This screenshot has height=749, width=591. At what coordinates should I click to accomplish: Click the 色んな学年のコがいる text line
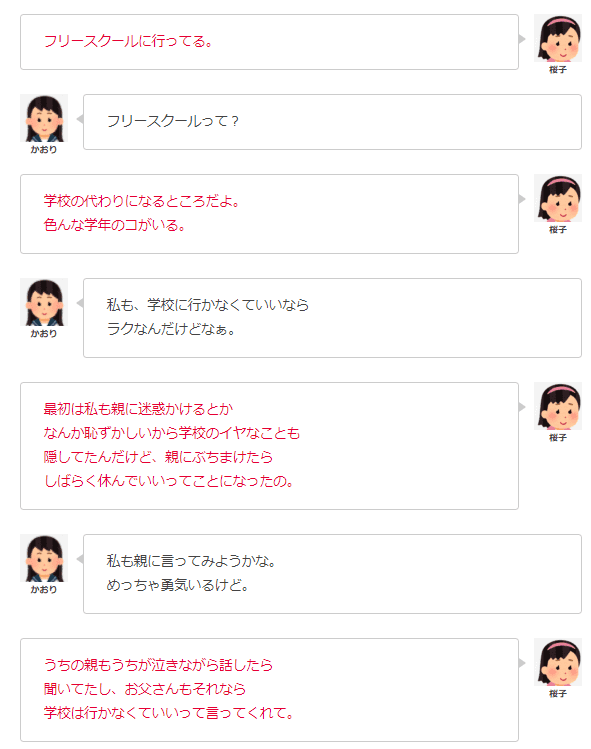pos(115,225)
